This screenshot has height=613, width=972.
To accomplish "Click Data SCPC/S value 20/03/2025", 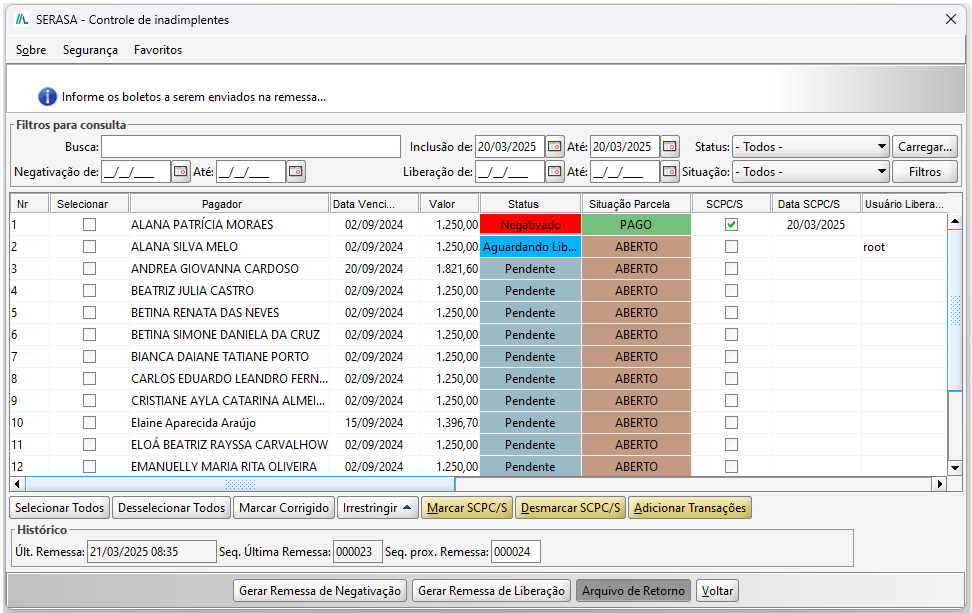I will pos(816,224).
